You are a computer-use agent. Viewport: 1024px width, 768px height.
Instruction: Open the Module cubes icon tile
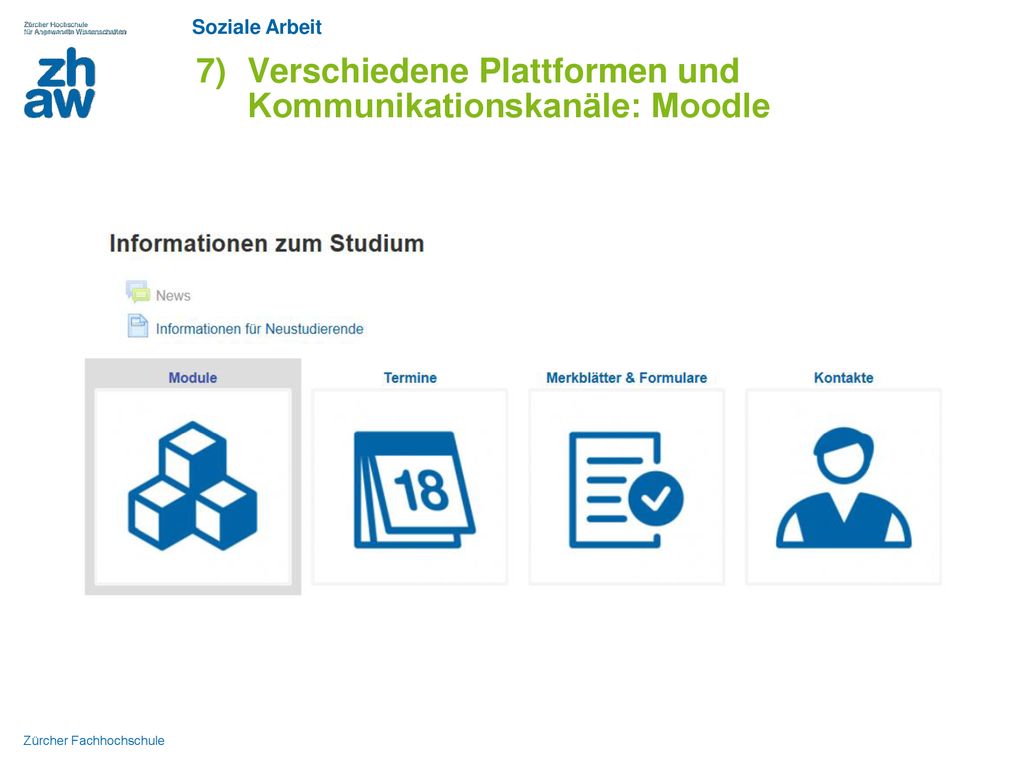(x=193, y=487)
